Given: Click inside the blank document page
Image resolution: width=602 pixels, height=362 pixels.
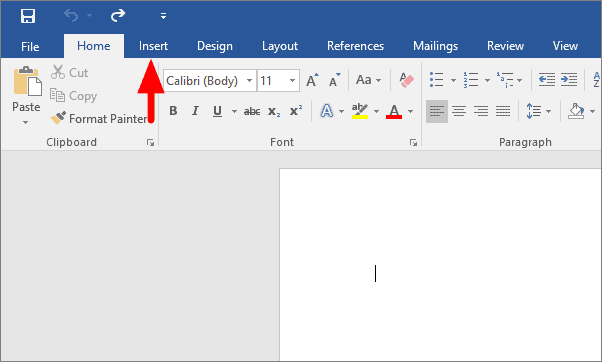Looking at the screenshot, I should [440, 265].
